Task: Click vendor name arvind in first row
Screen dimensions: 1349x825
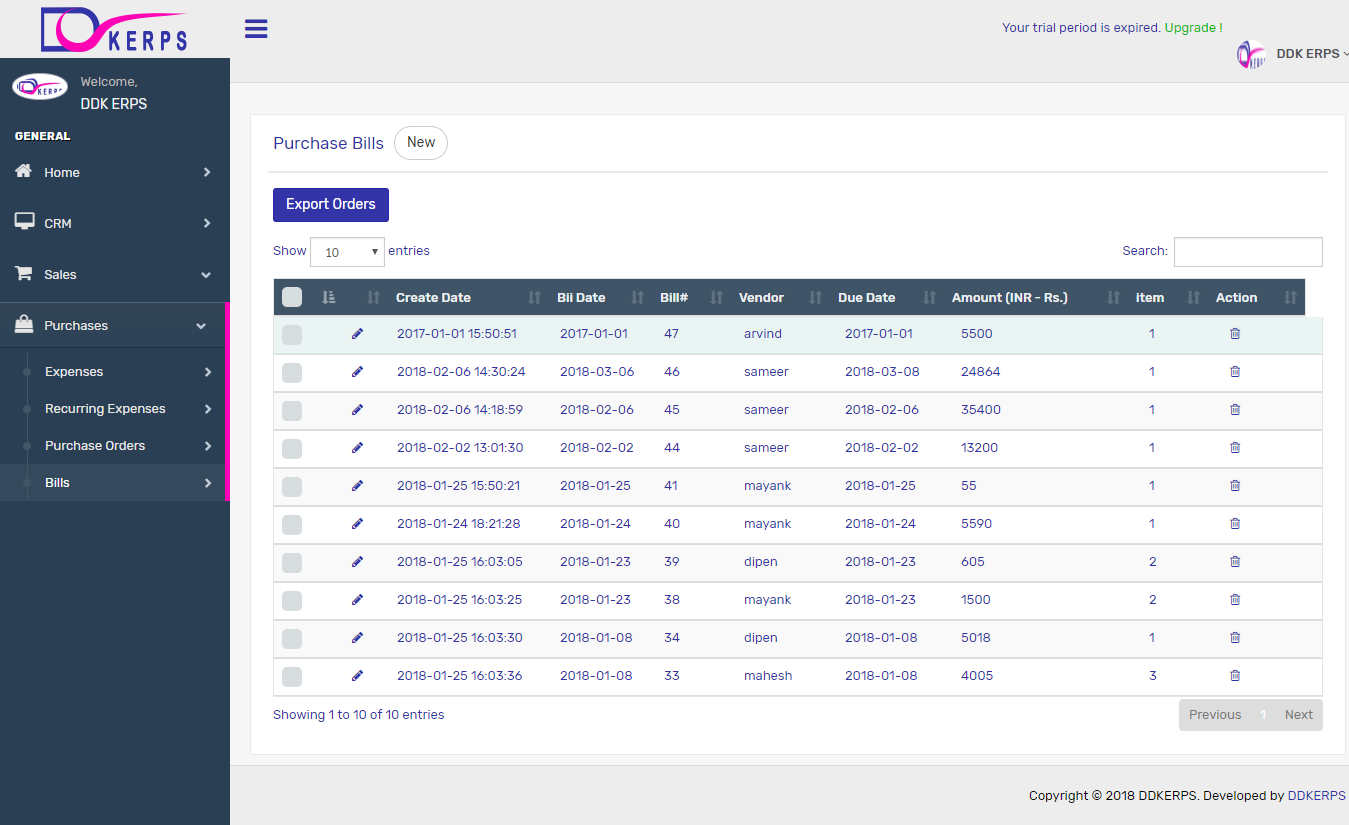Action: point(763,334)
